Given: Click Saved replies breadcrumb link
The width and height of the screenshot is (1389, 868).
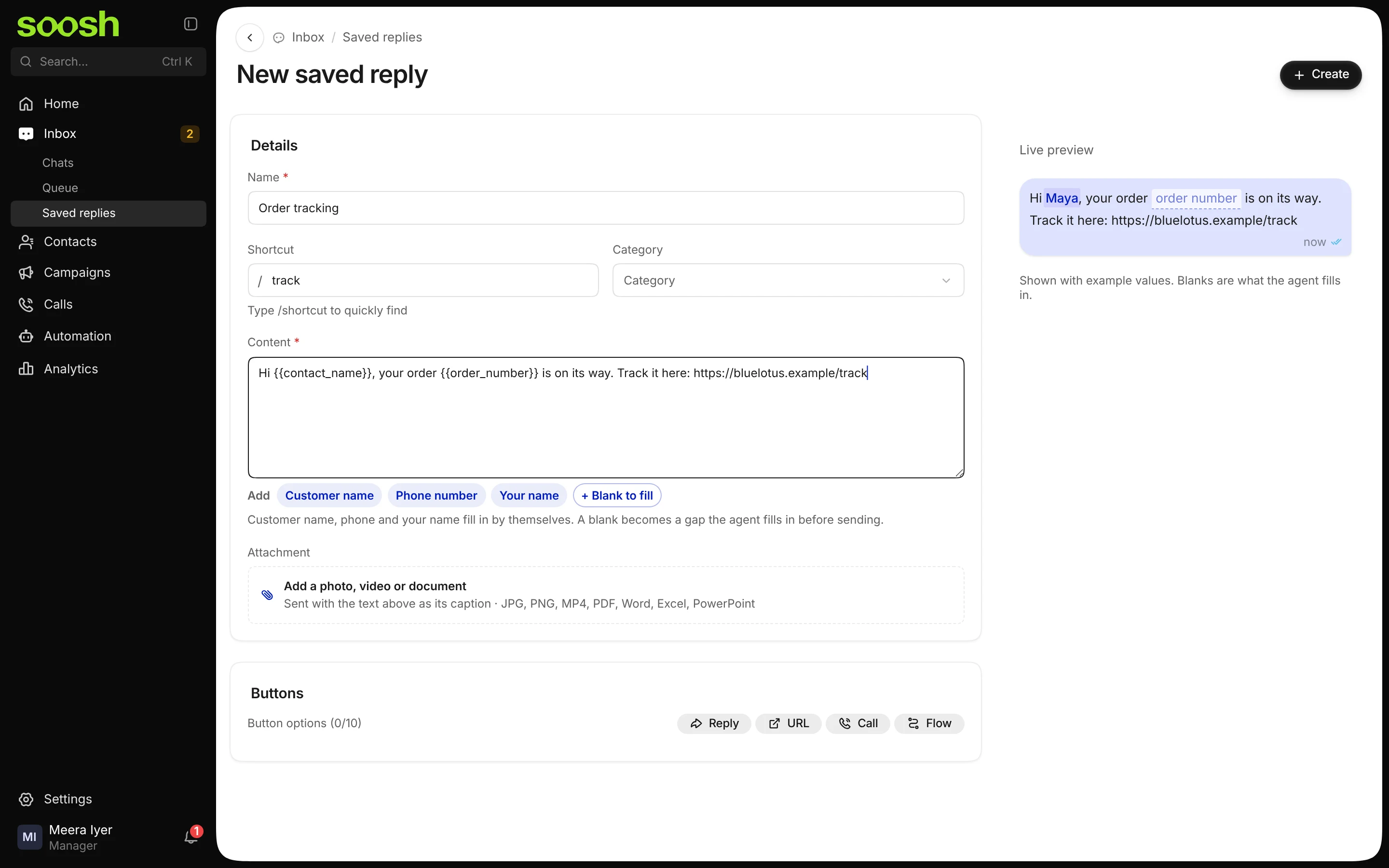Looking at the screenshot, I should coord(382,37).
